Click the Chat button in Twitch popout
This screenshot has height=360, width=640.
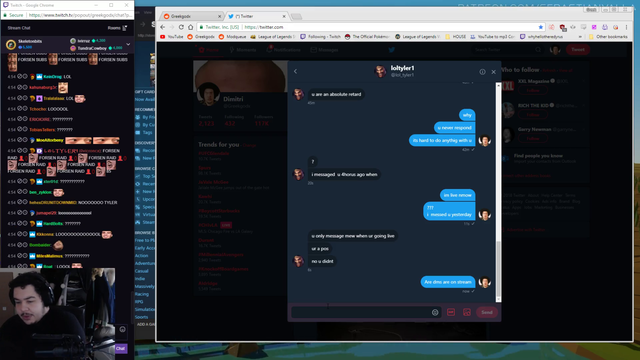pos(120,348)
